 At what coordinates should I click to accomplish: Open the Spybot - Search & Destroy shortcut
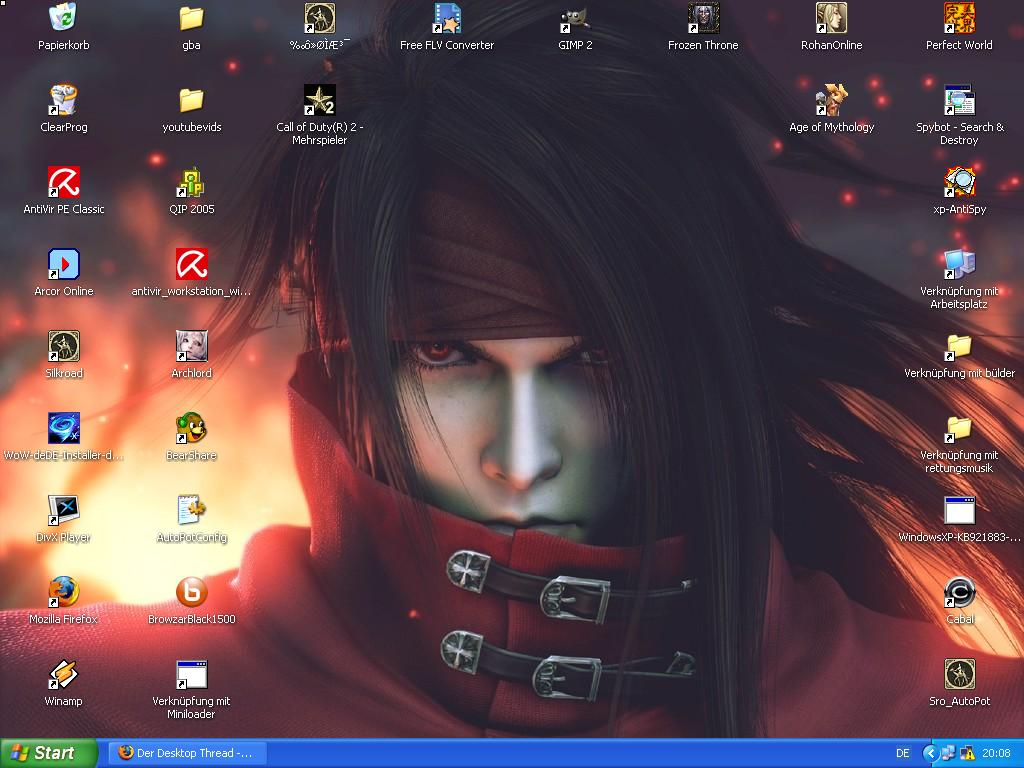(959, 100)
